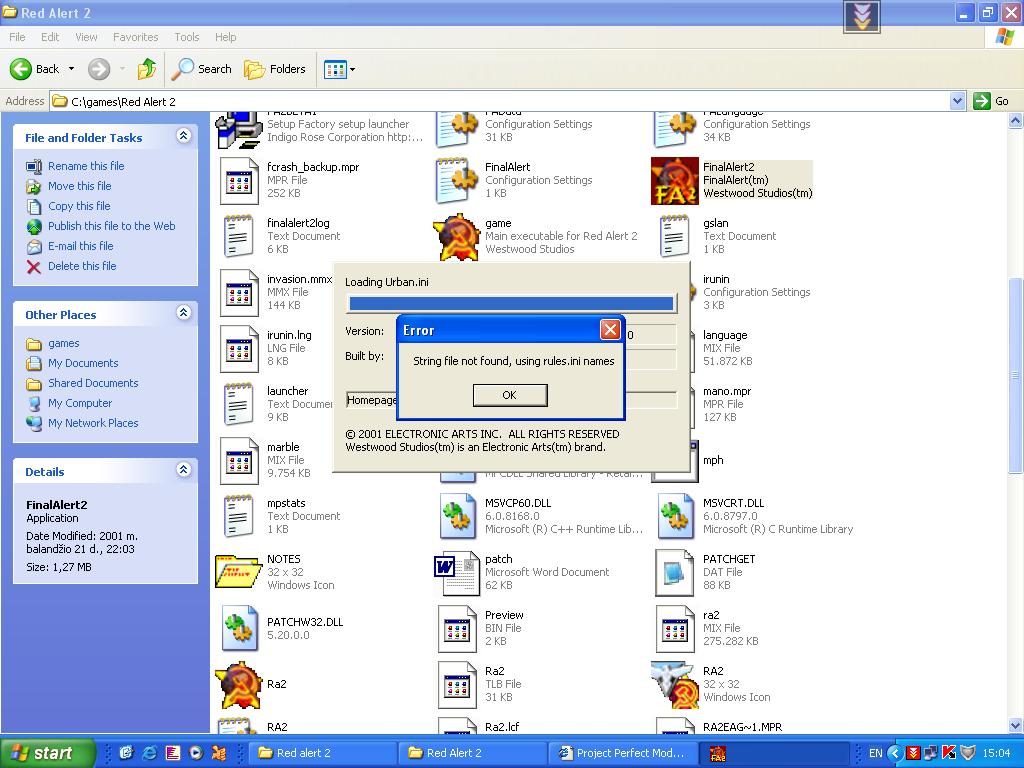Open My Network Places link
The width and height of the screenshot is (1024, 768).
tap(93, 423)
